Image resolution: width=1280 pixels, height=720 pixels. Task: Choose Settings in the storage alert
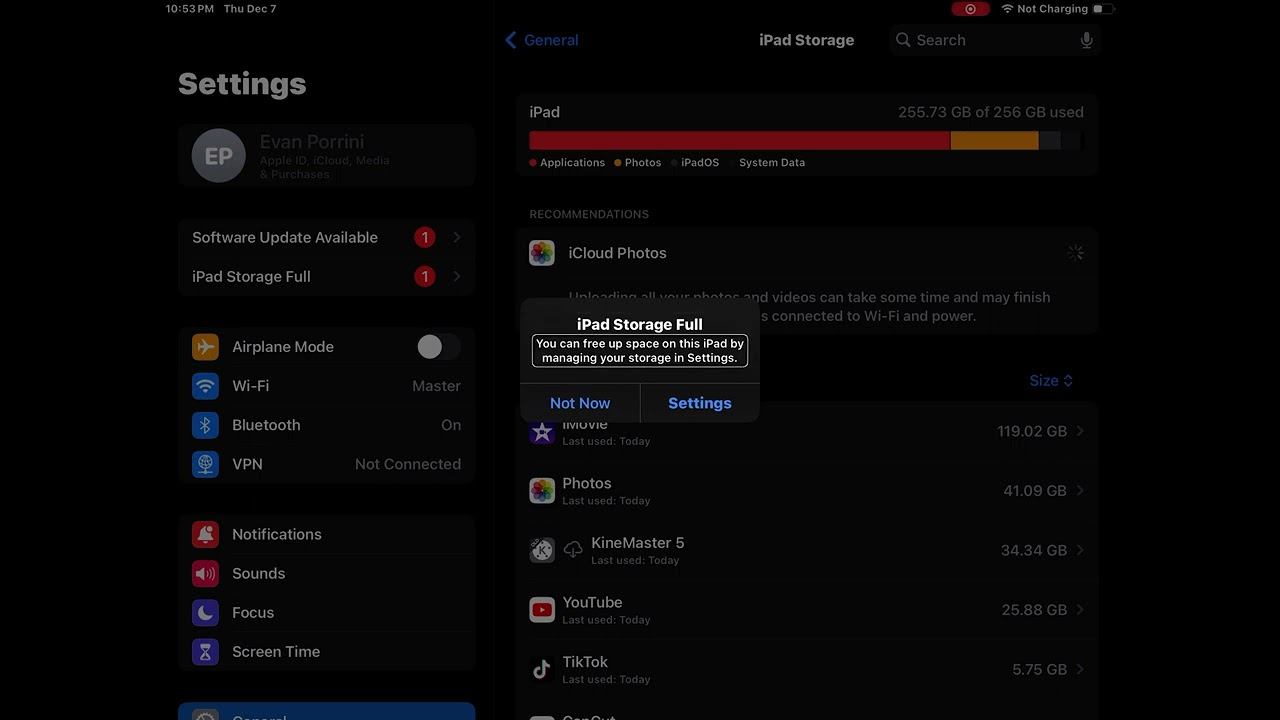pyautogui.click(x=700, y=403)
